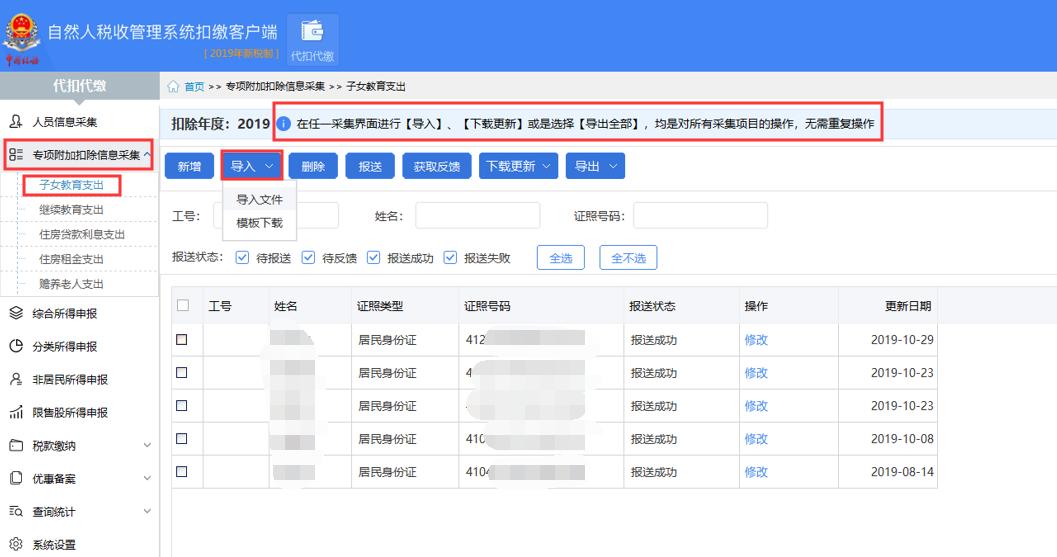This screenshot has width=1057, height=557.
Task: Click the blue info icon near 扣除年度
Action: pyautogui.click(x=283, y=125)
